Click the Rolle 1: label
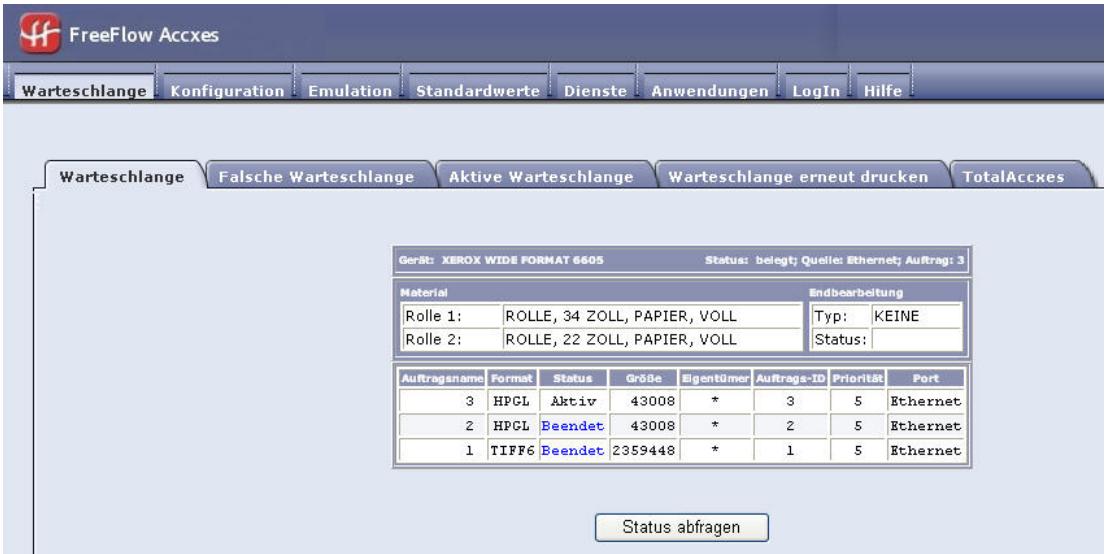The height and width of the screenshot is (554, 1106). point(433,316)
